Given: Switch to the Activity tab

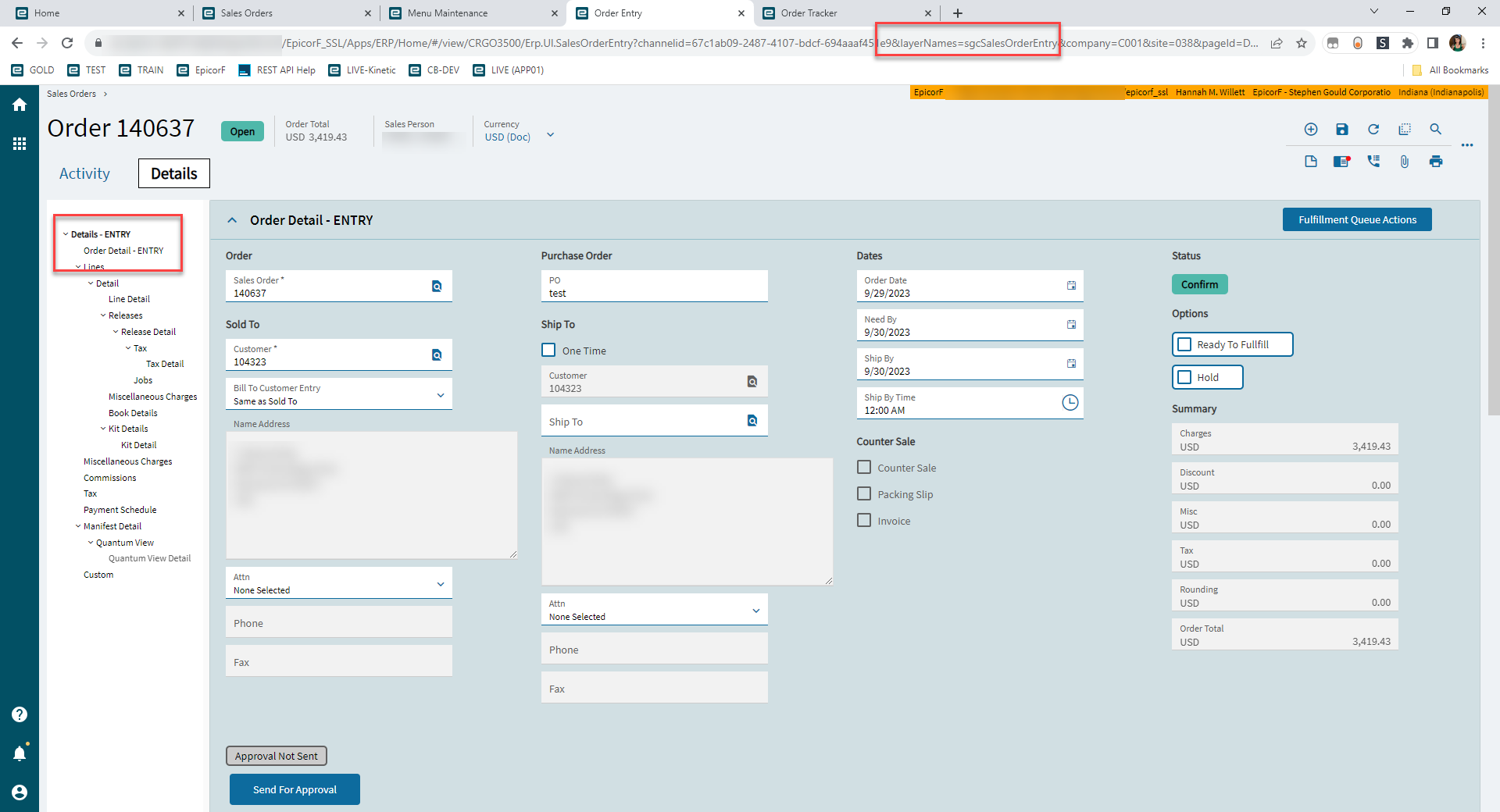Looking at the screenshot, I should pyautogui.click(x=84, y=173).
